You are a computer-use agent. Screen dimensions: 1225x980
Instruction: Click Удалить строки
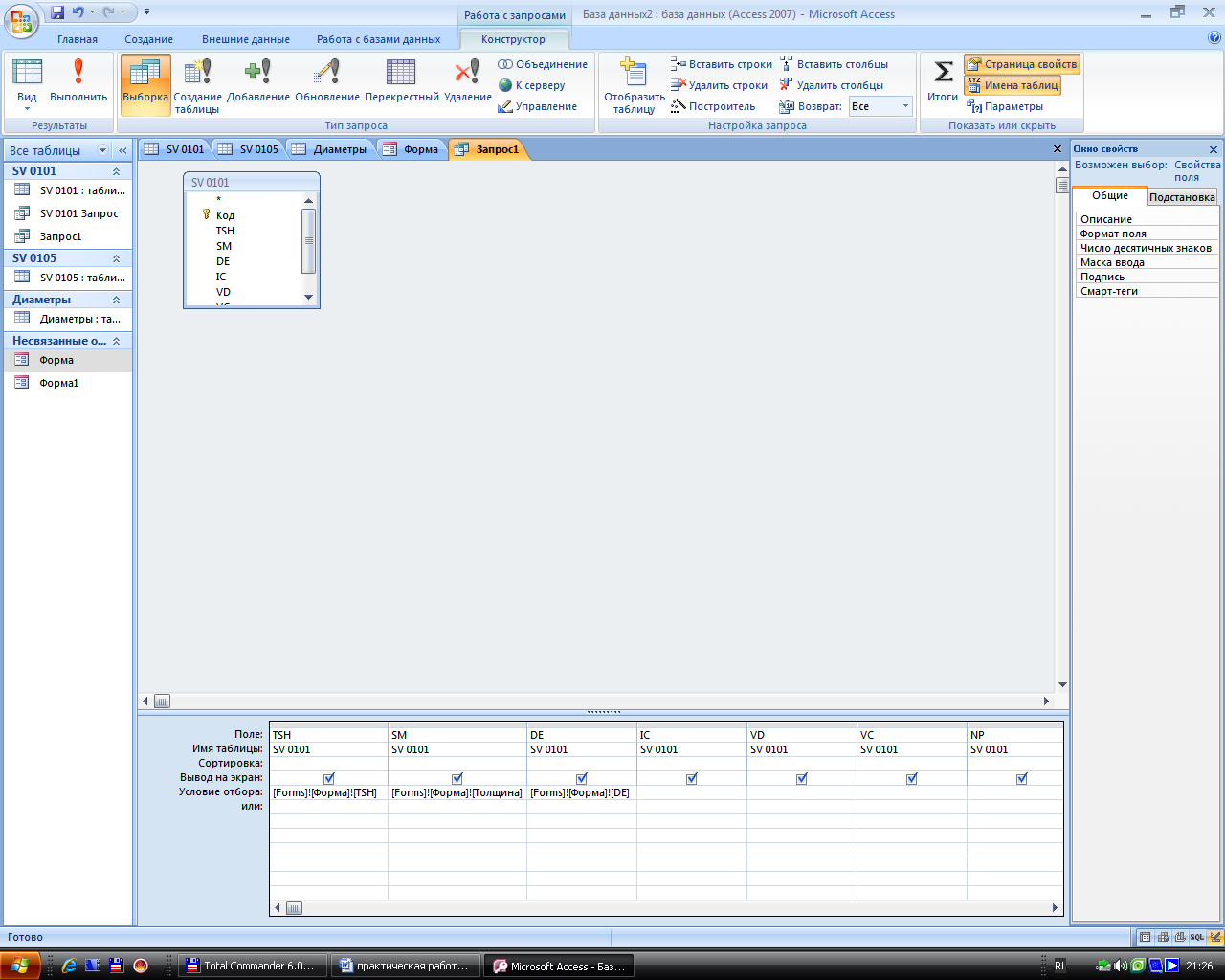pyautogui.click(x=720, y=85)
